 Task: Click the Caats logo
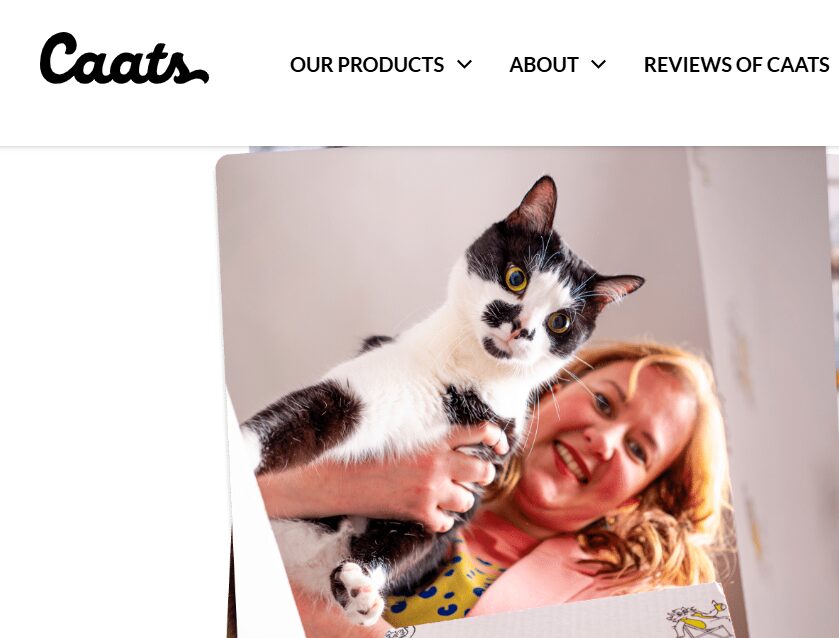point(124,59)
